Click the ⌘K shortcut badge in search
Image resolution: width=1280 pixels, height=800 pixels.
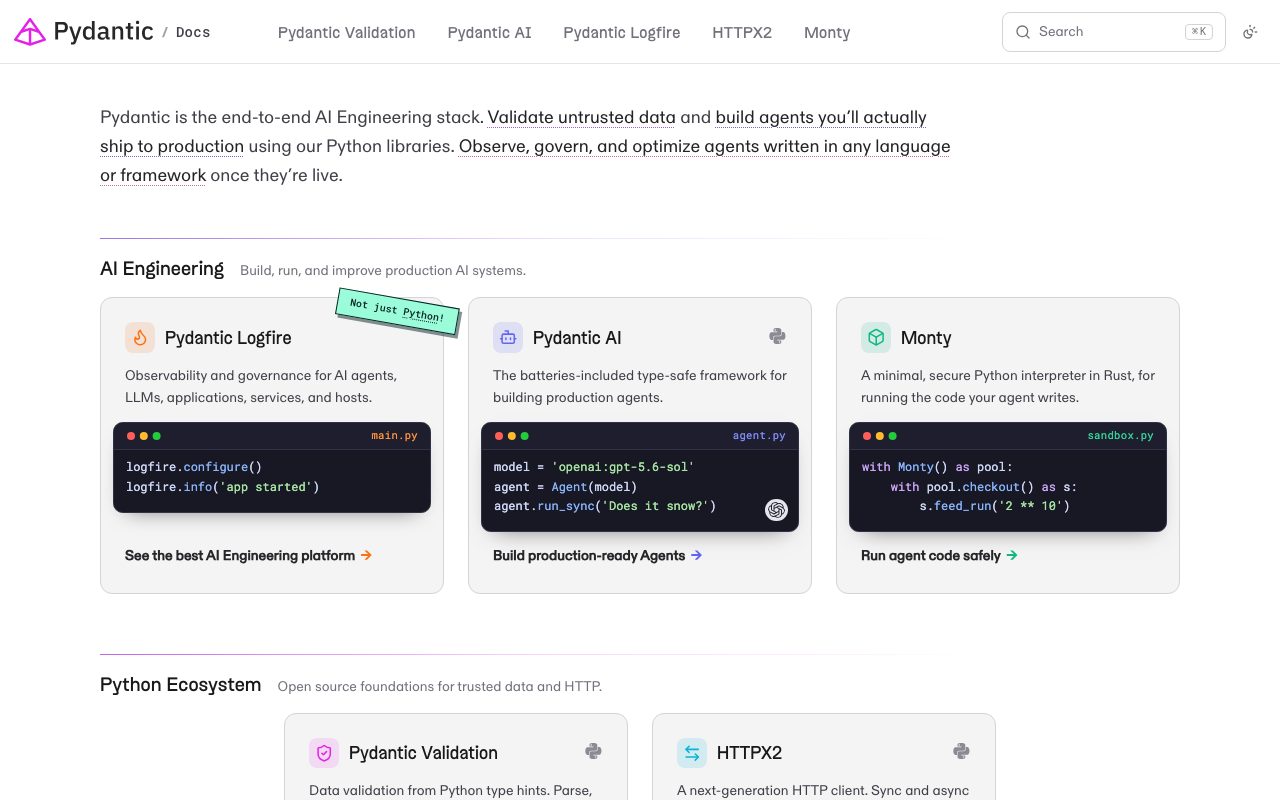[x=1198, y=32]
